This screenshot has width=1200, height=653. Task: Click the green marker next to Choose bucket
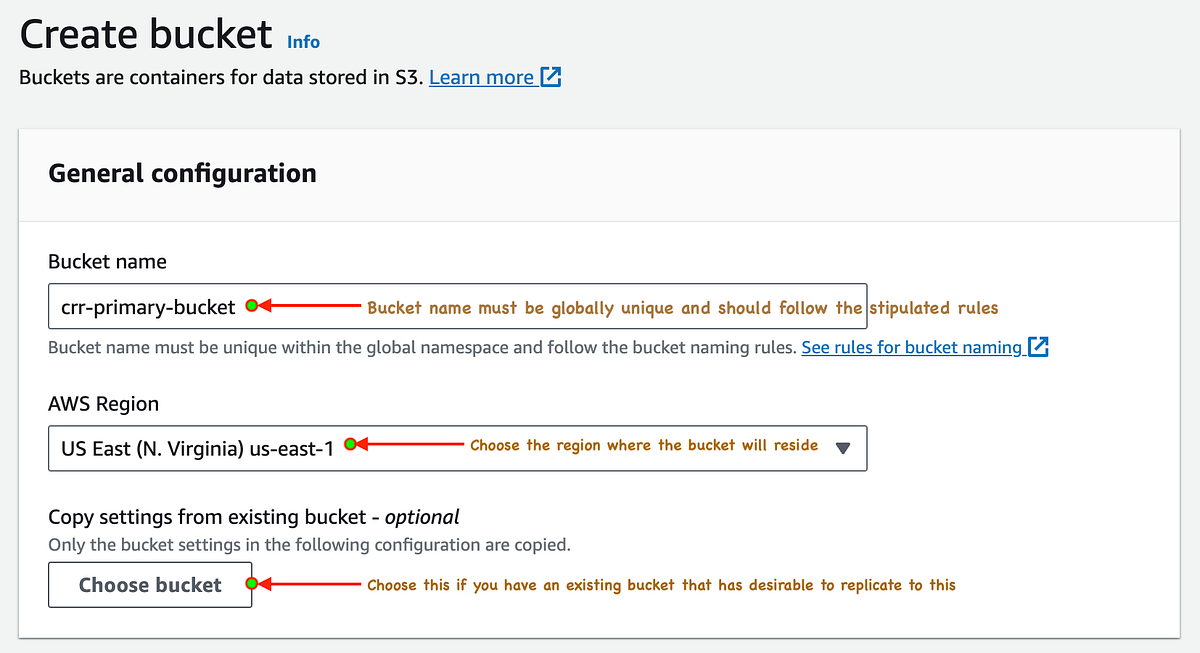click(251, 585)
